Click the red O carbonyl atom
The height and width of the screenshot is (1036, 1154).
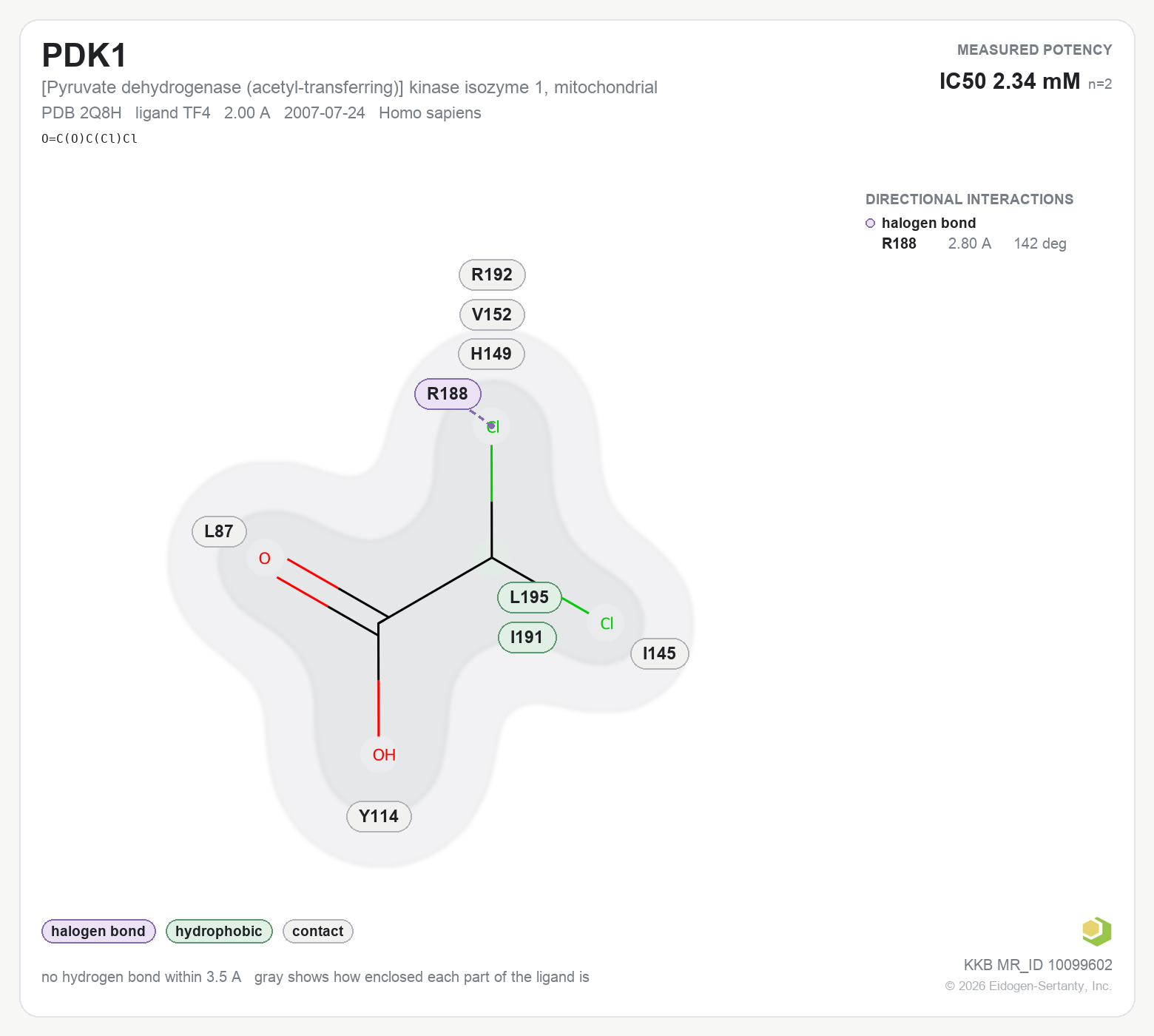pyautogui.click(x=265, y=559)
